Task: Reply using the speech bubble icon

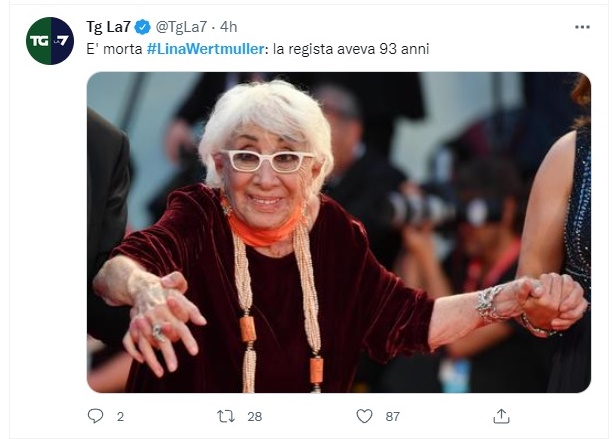Action: (x=95, y=416)
